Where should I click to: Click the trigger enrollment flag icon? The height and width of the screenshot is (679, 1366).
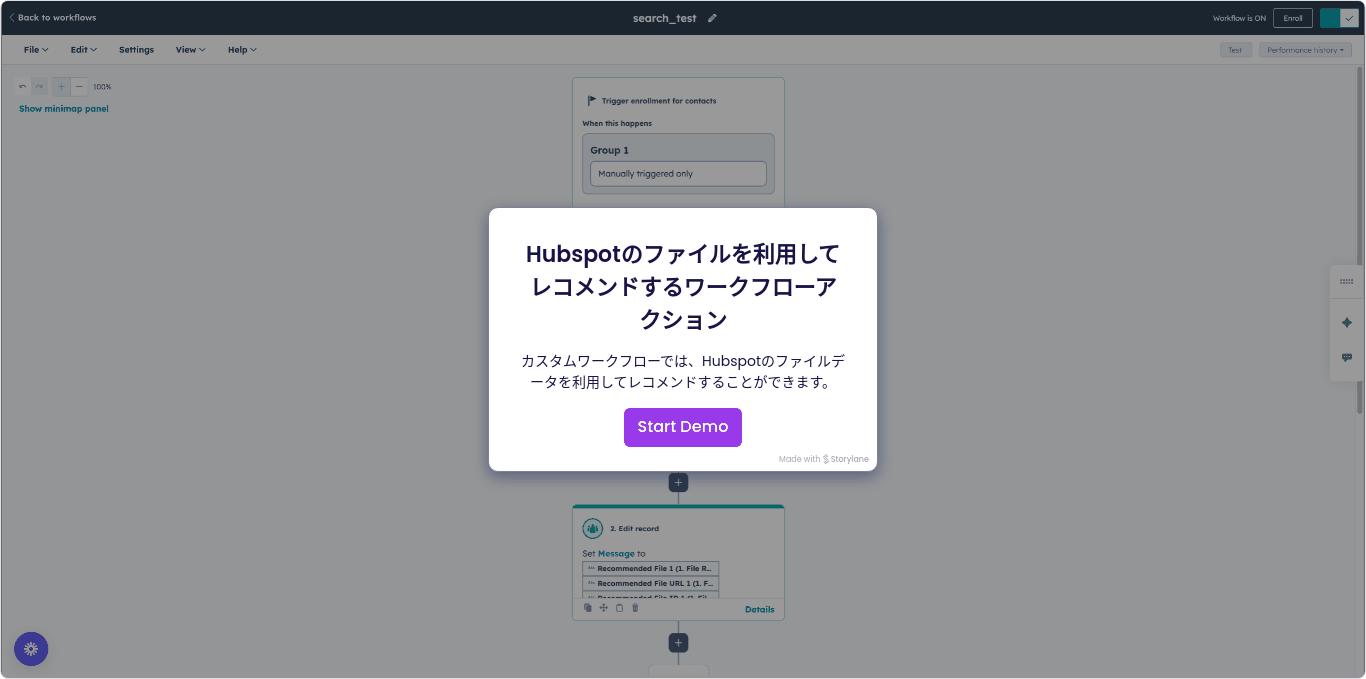tap(592, 101)
